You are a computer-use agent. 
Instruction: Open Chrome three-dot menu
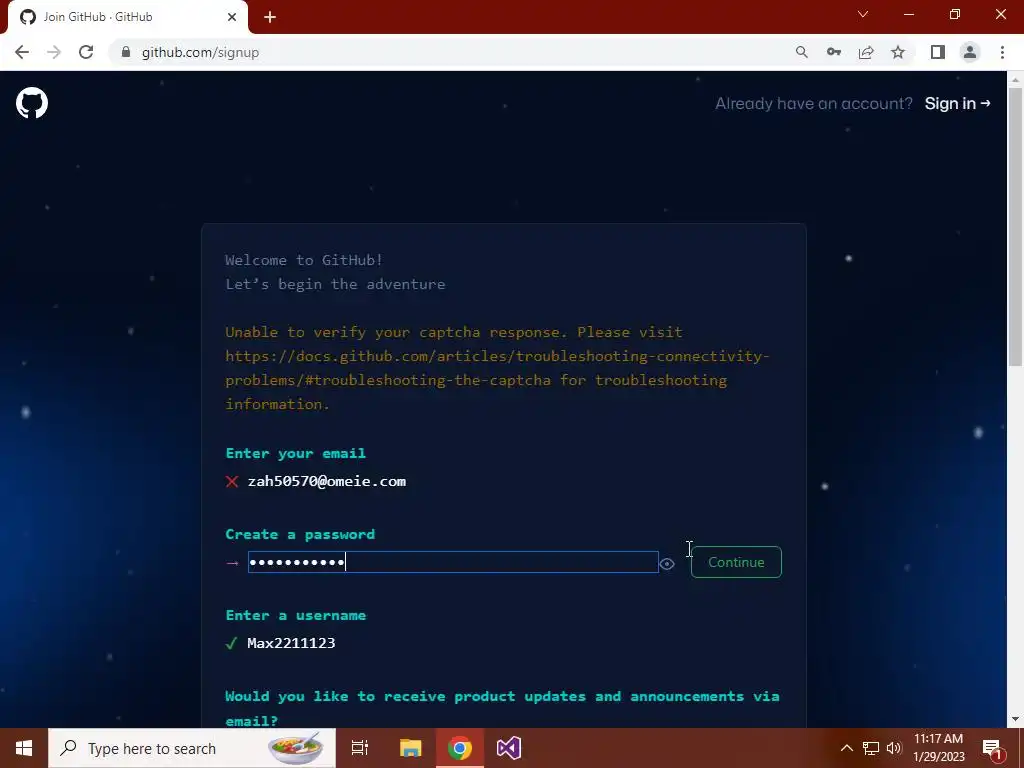pos(1002,52)
